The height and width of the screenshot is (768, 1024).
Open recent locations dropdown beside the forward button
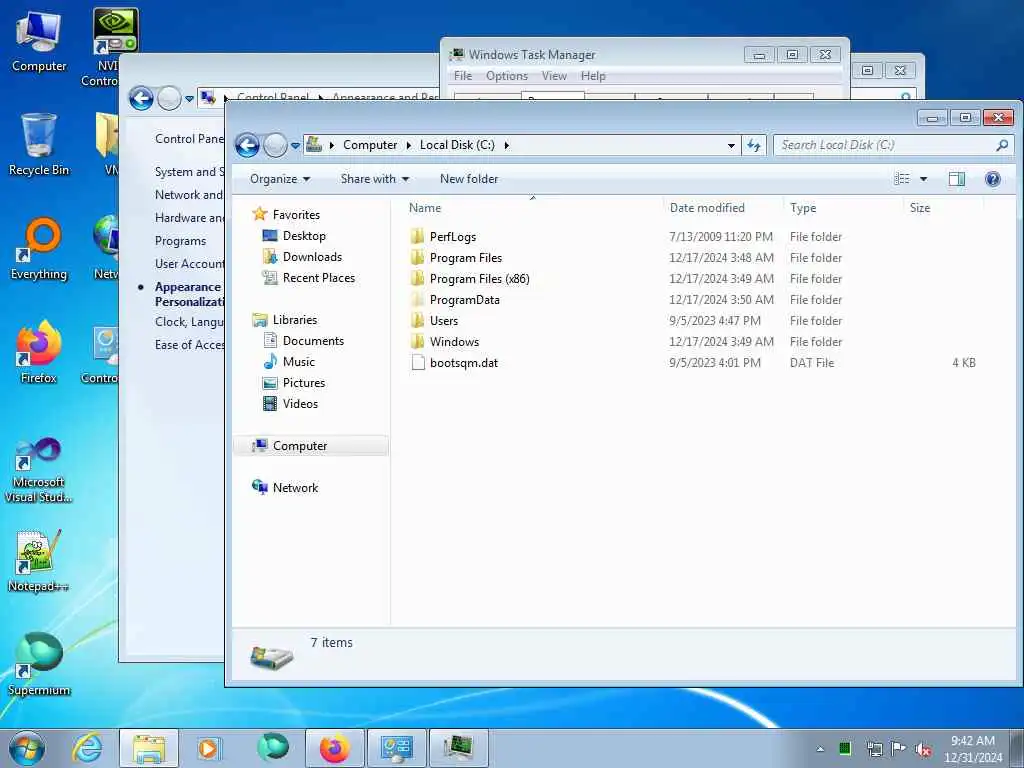295,146
